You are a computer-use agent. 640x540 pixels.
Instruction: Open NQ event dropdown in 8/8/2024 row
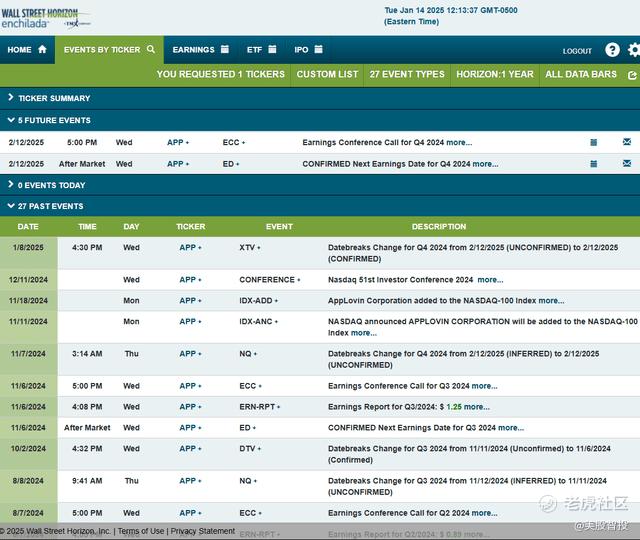(248, 481)
